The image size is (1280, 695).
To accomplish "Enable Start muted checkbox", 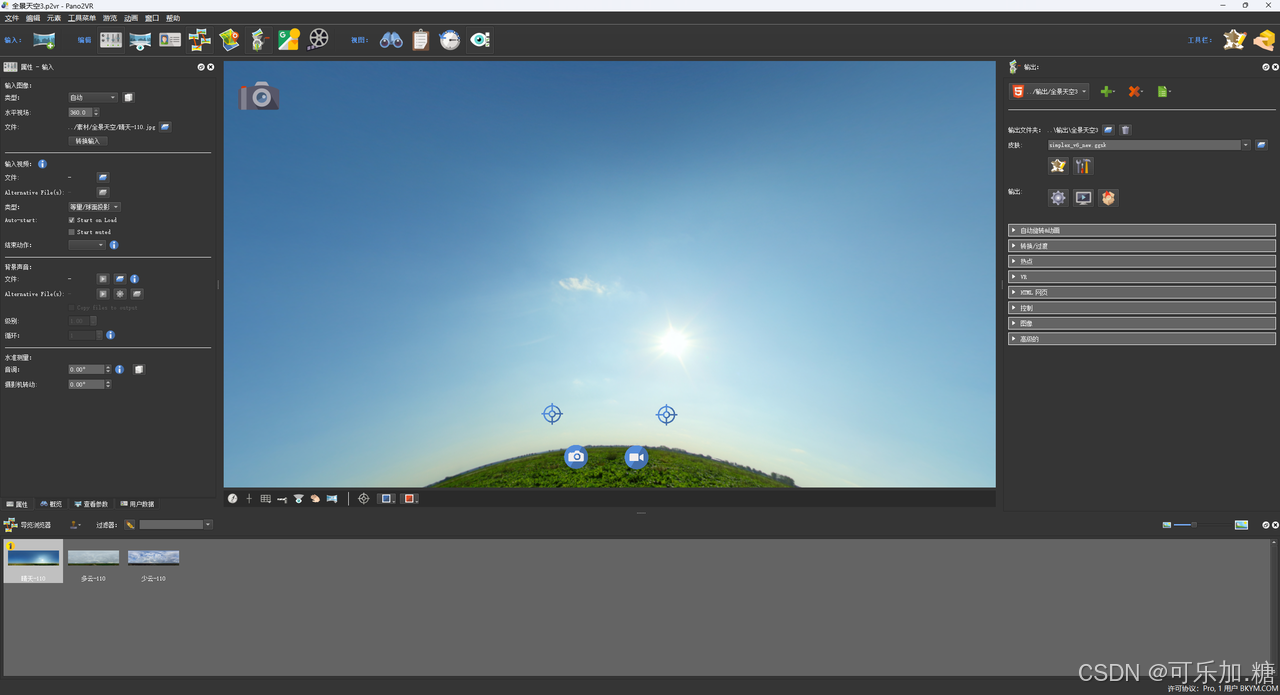I will pyautogui.click(x=72, y=232).
